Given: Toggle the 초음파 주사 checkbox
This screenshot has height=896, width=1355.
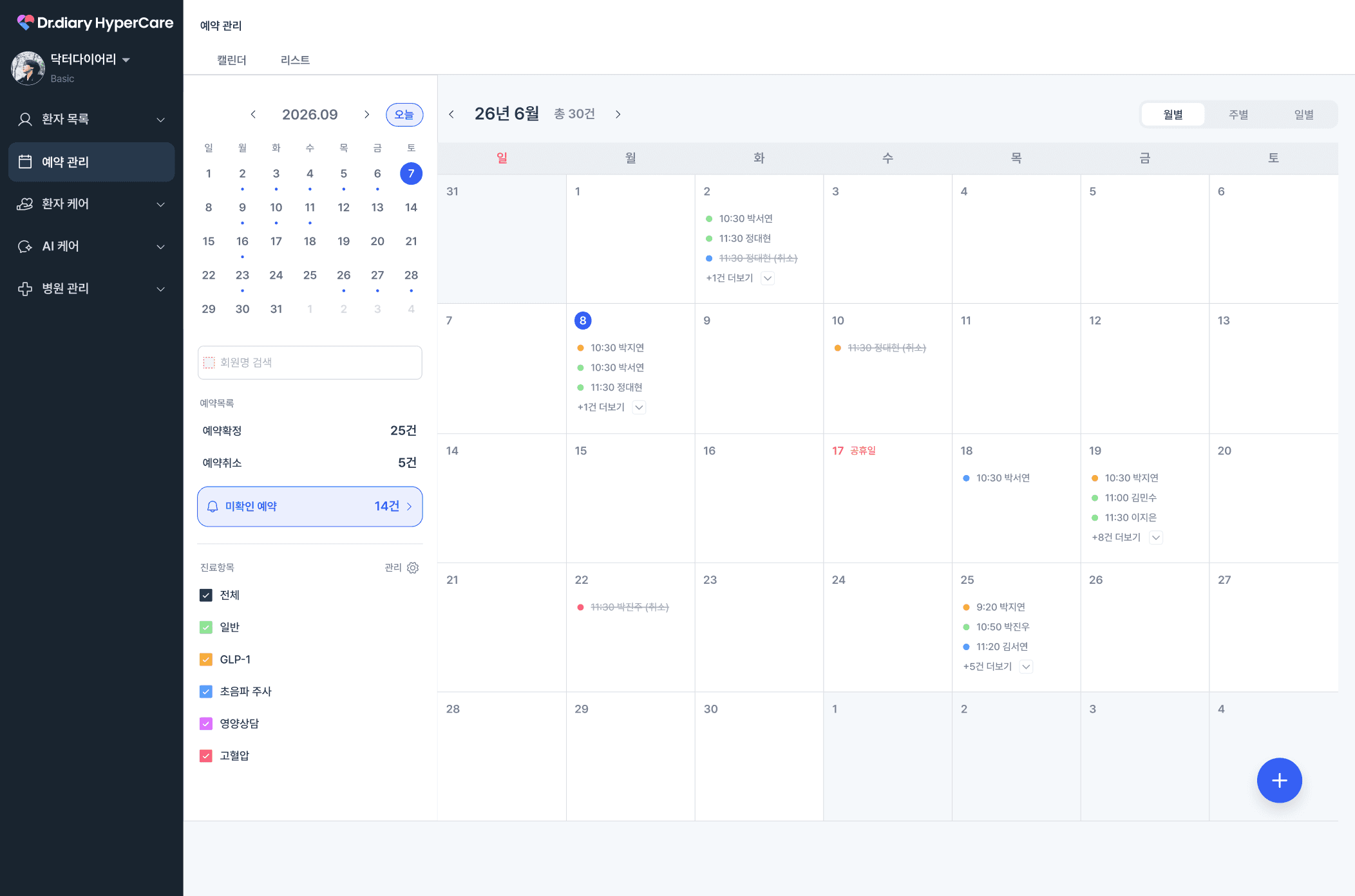Looking at the screenshot, I should (x=206, y=691).
